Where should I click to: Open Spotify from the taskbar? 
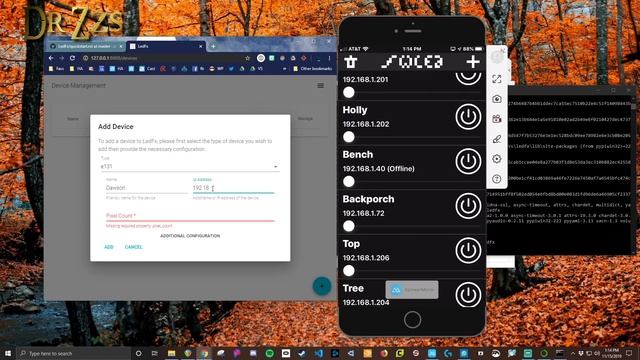[269, 353]
